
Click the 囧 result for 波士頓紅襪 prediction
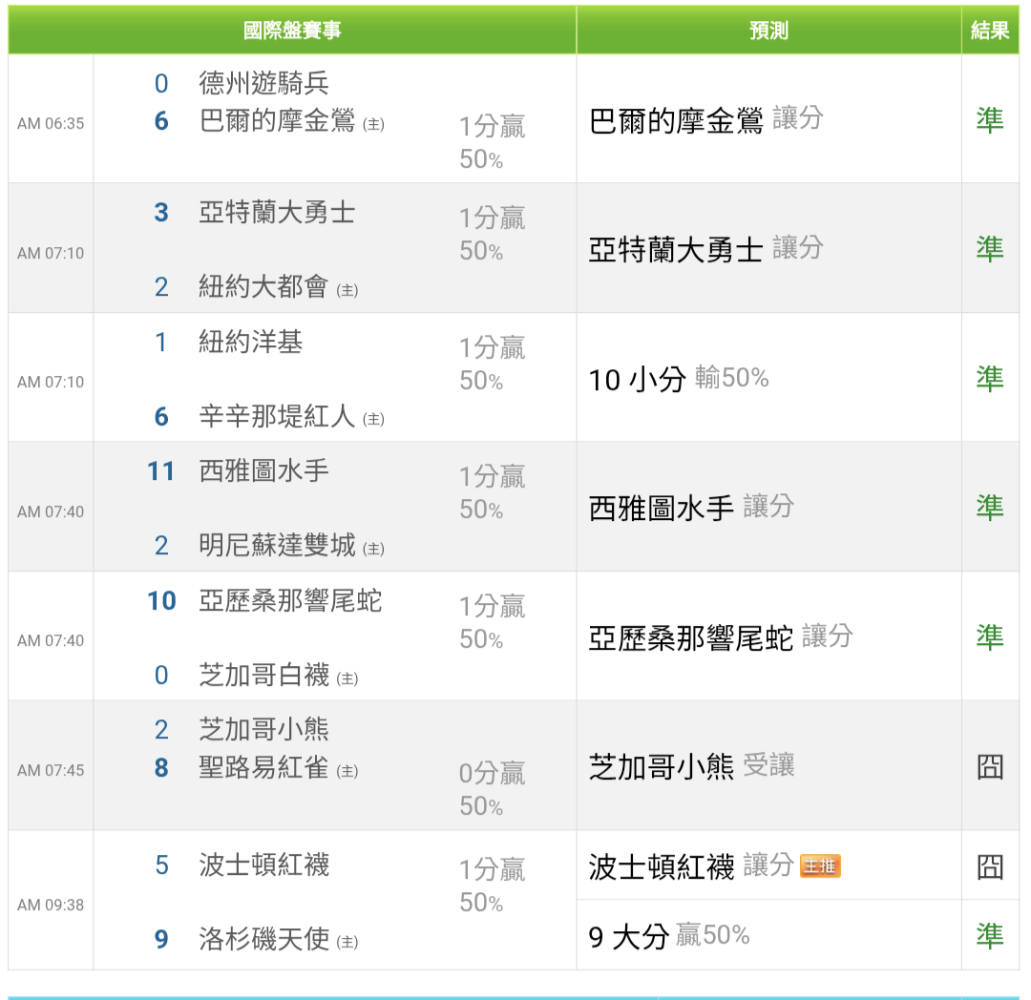(990, 867)
